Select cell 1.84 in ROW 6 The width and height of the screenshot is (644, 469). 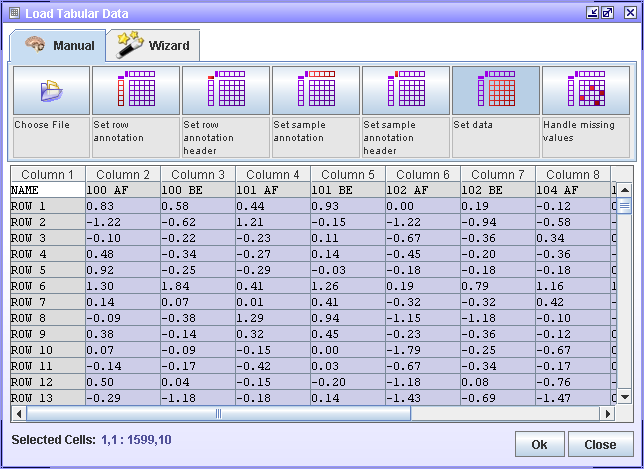click(198, 286)
